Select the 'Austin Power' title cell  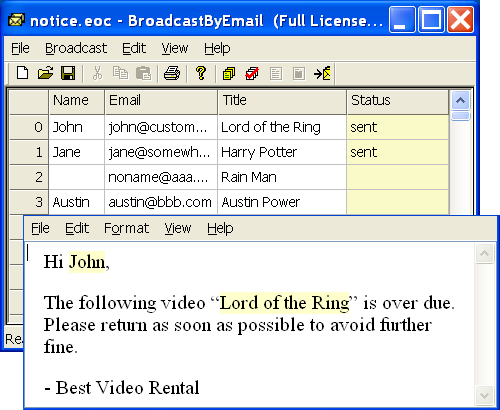[282, 202]
